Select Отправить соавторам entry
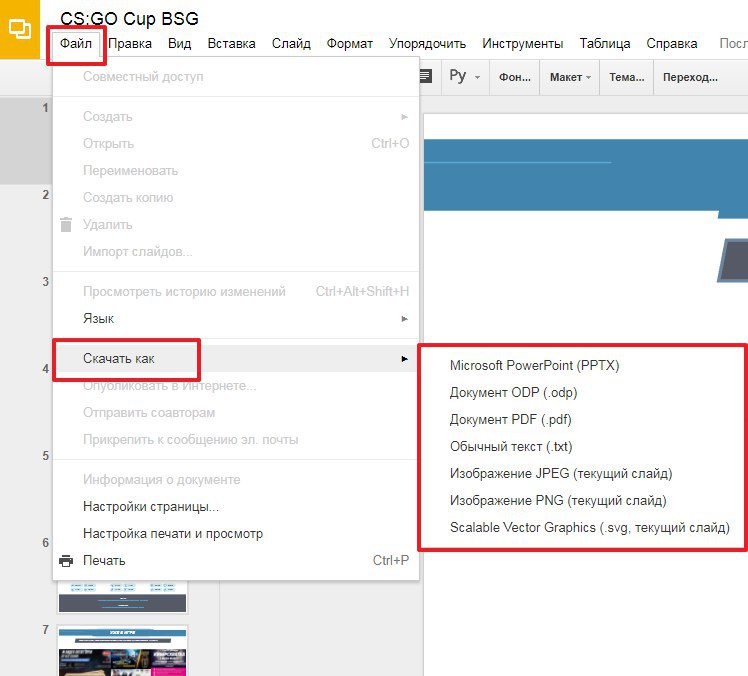Viewport: 748px width, 676px height. [x=236, y=412]
